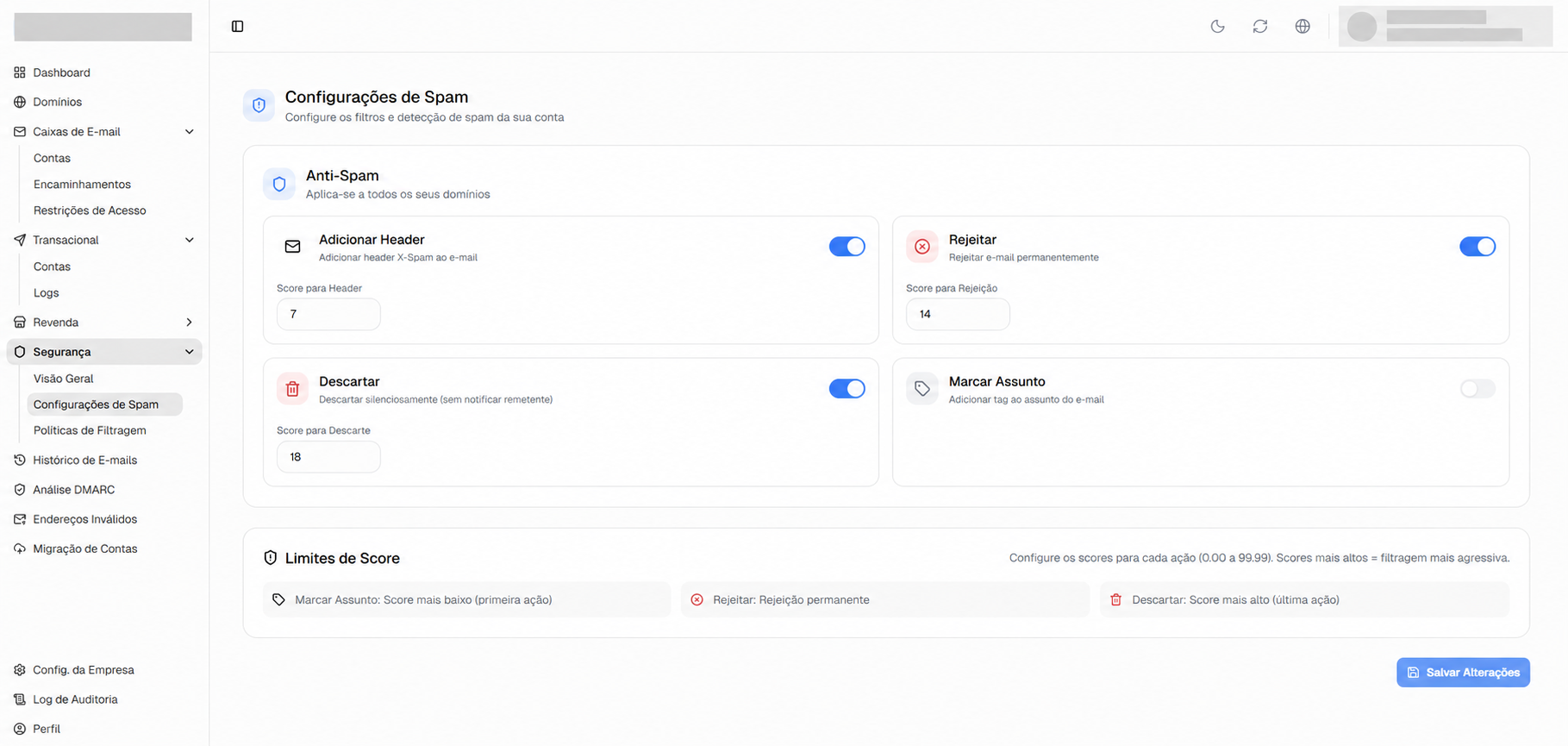The height and width of the screenshot is (746, 1568).
Task: Click the Migração de Contas cloud icon
Action: (20, 549)
